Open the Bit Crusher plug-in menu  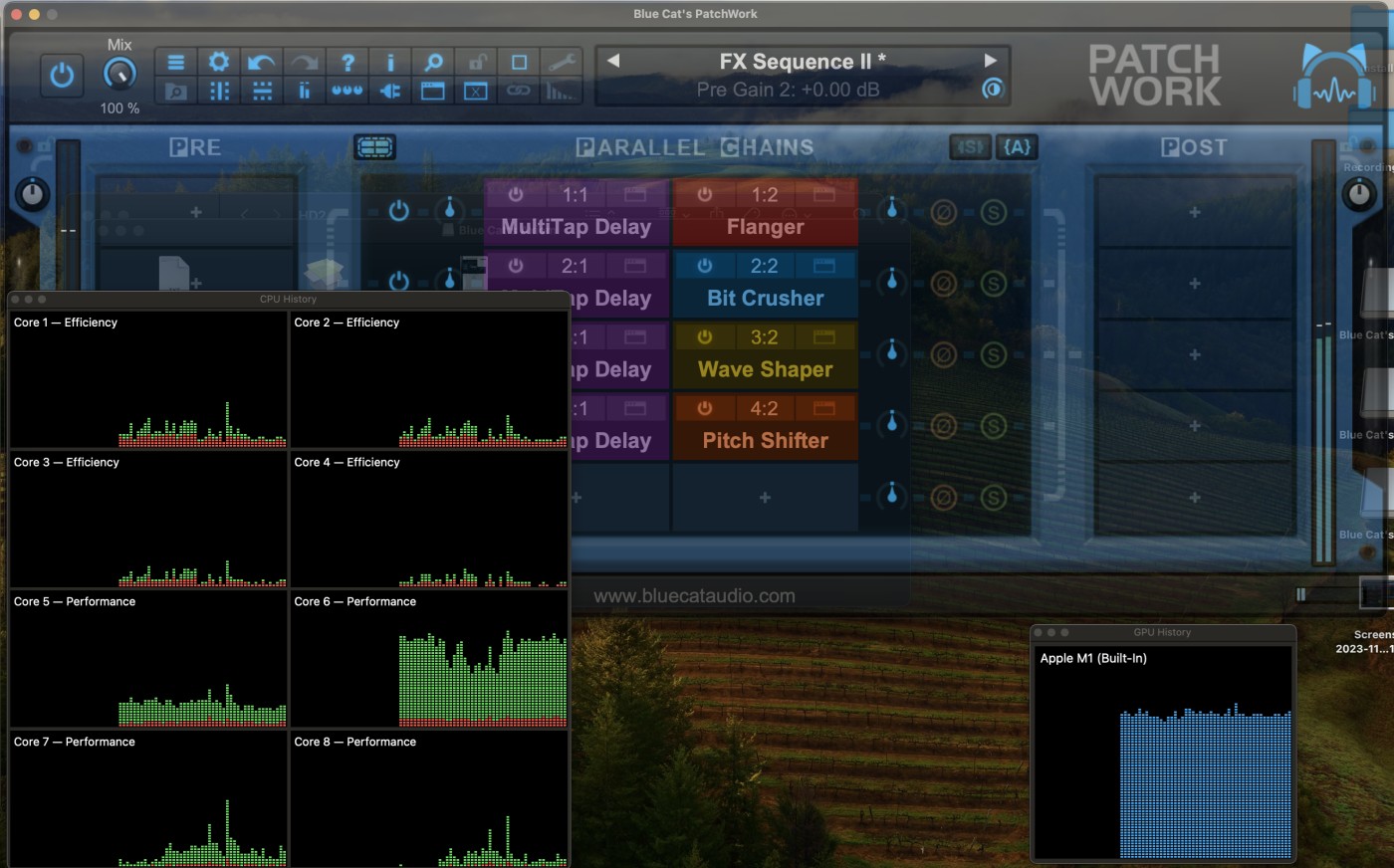coord(765,299)
